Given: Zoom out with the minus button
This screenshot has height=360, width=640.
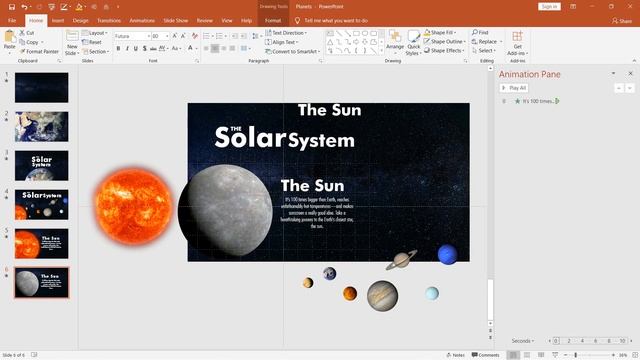Looking at the screenshot, I should pyautogui.click(x=566, y=355).
